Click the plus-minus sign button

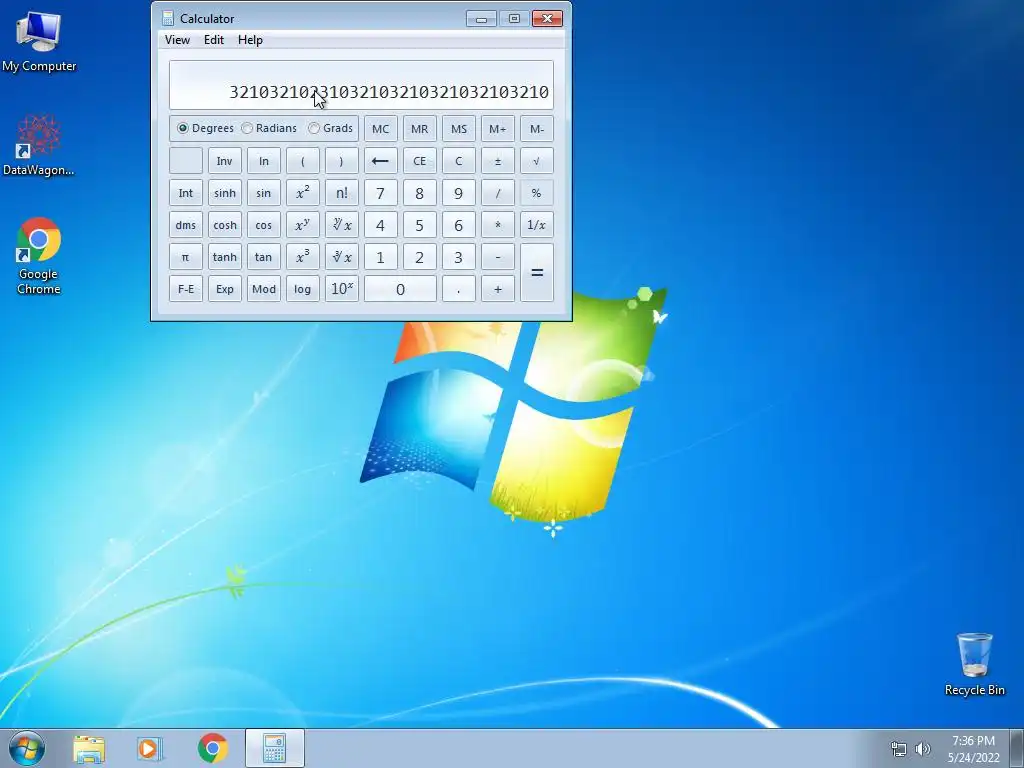coord(498,161)
